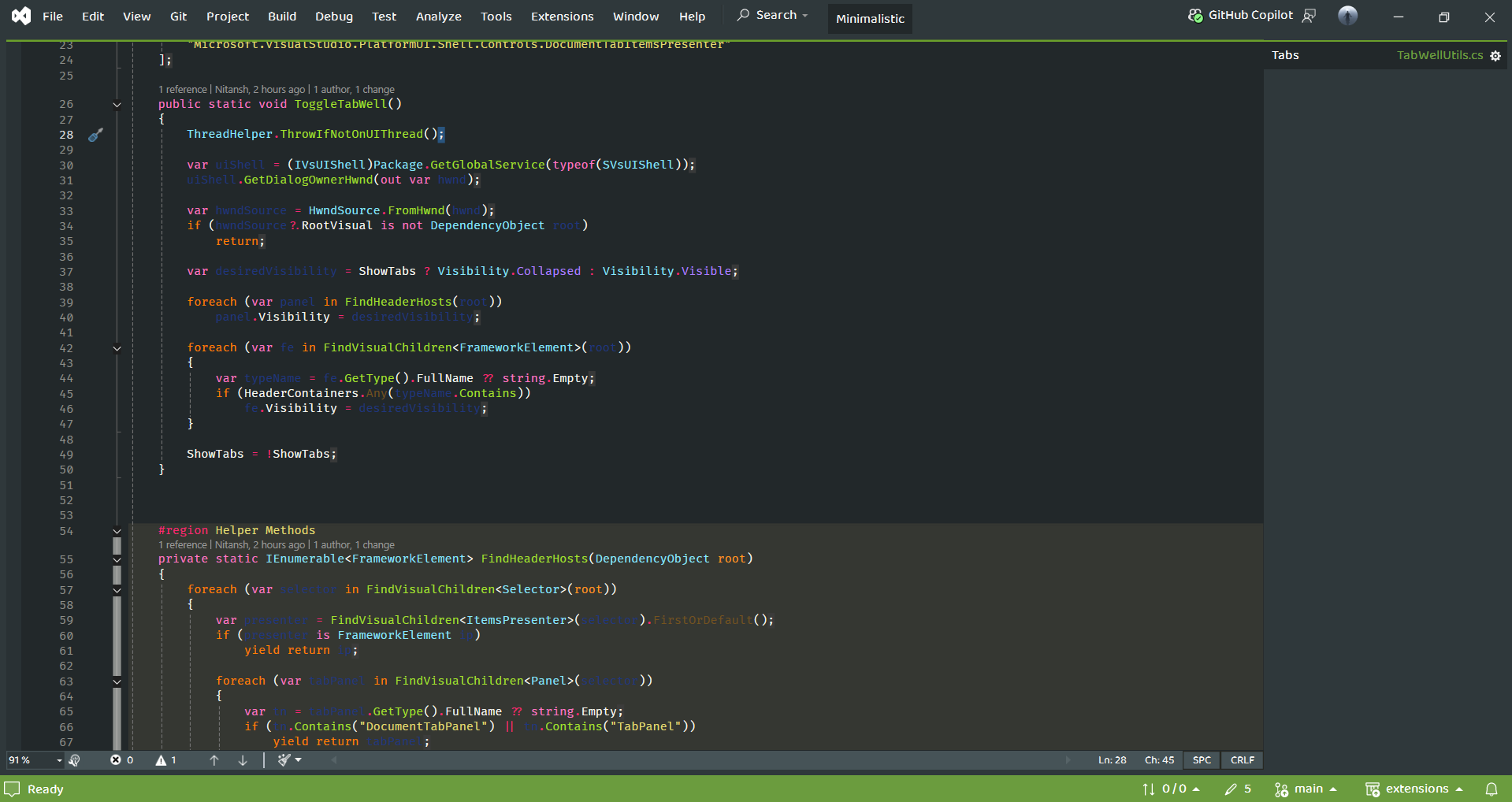Open the main branch selector
Viewport: 1512px width, 802px height.
coord(1306,789)
